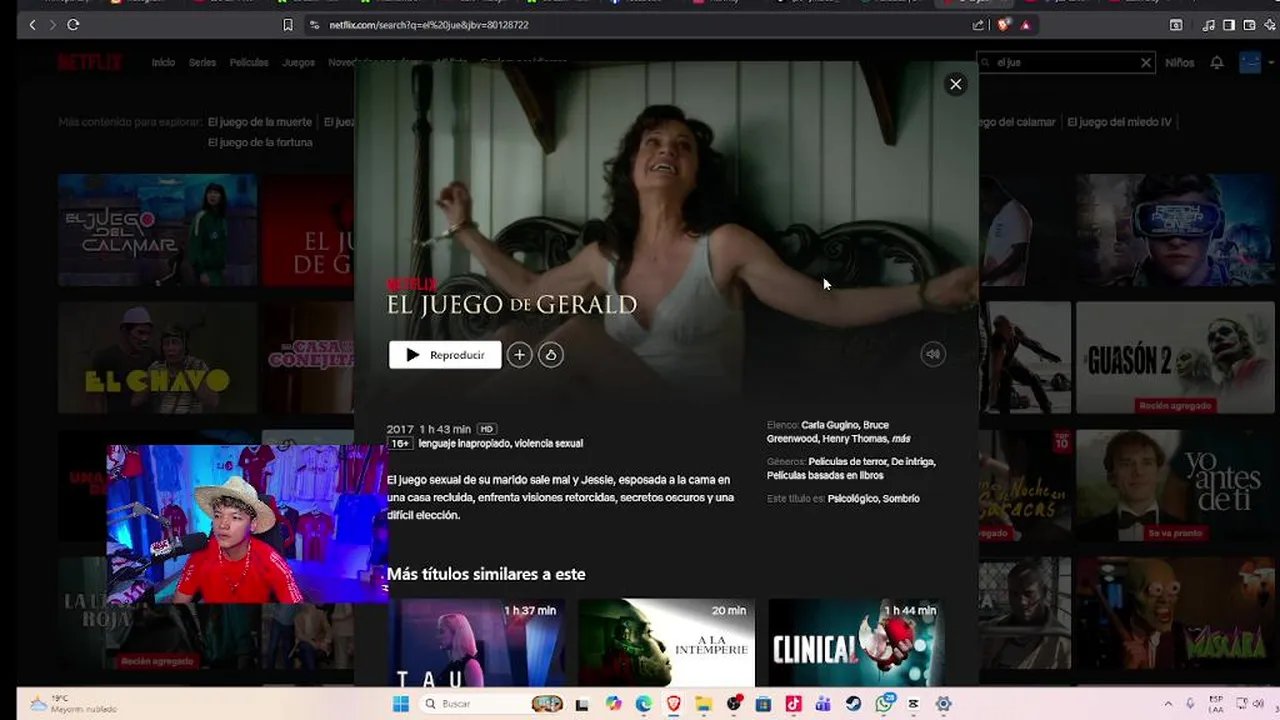
Task: Open the El Chavo search result
Action: pyautogui.click(x=157, y=358)
